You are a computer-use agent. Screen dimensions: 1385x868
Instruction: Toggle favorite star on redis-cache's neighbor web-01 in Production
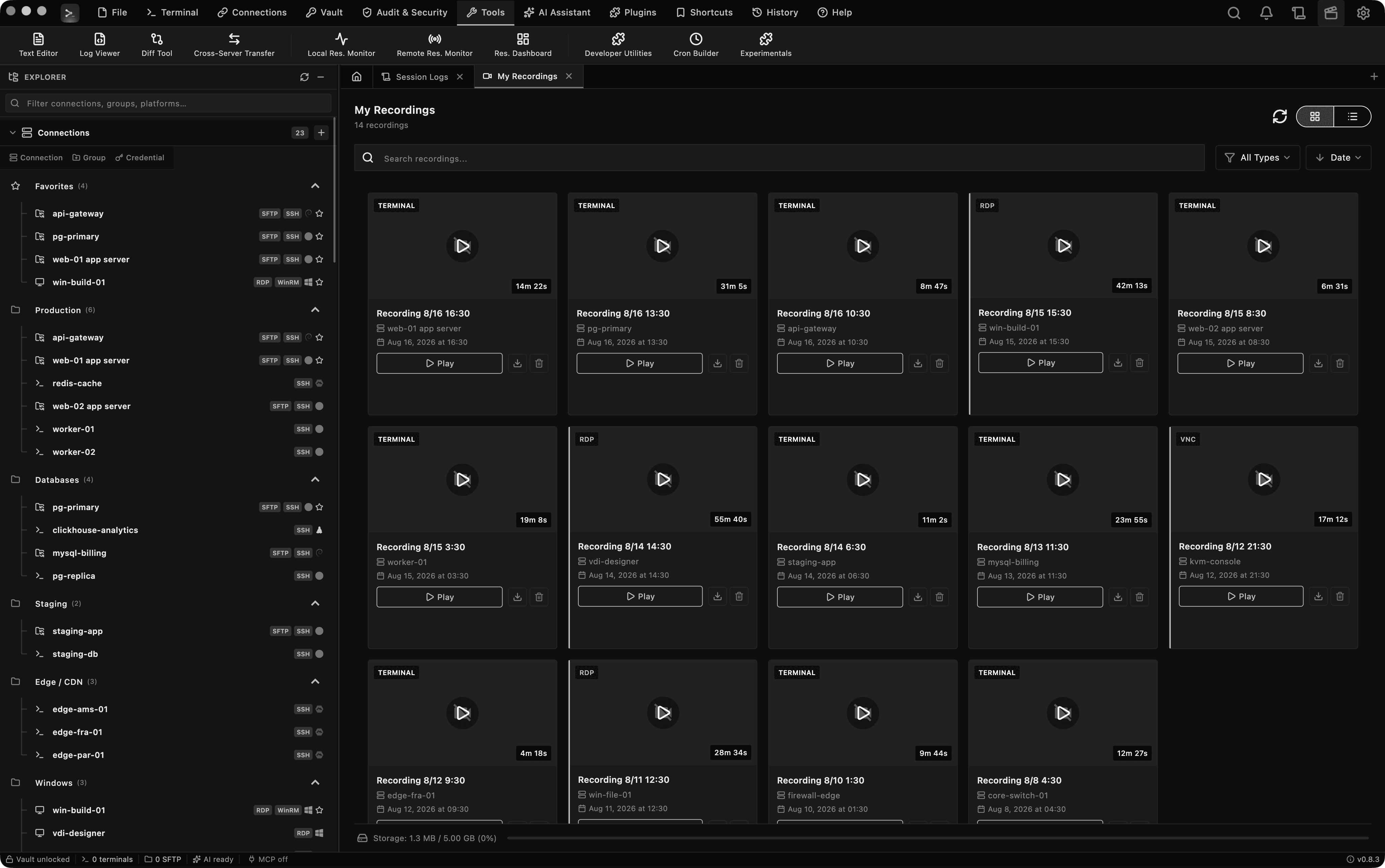319,361
